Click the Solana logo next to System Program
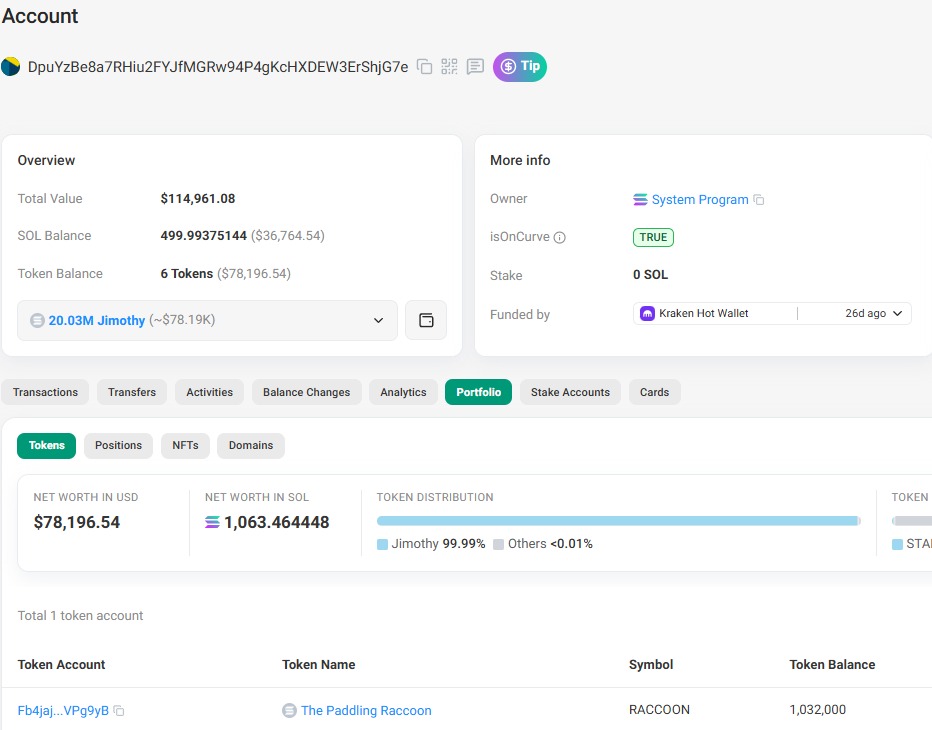This screenshot has height=730, width=932. [640, 200]
